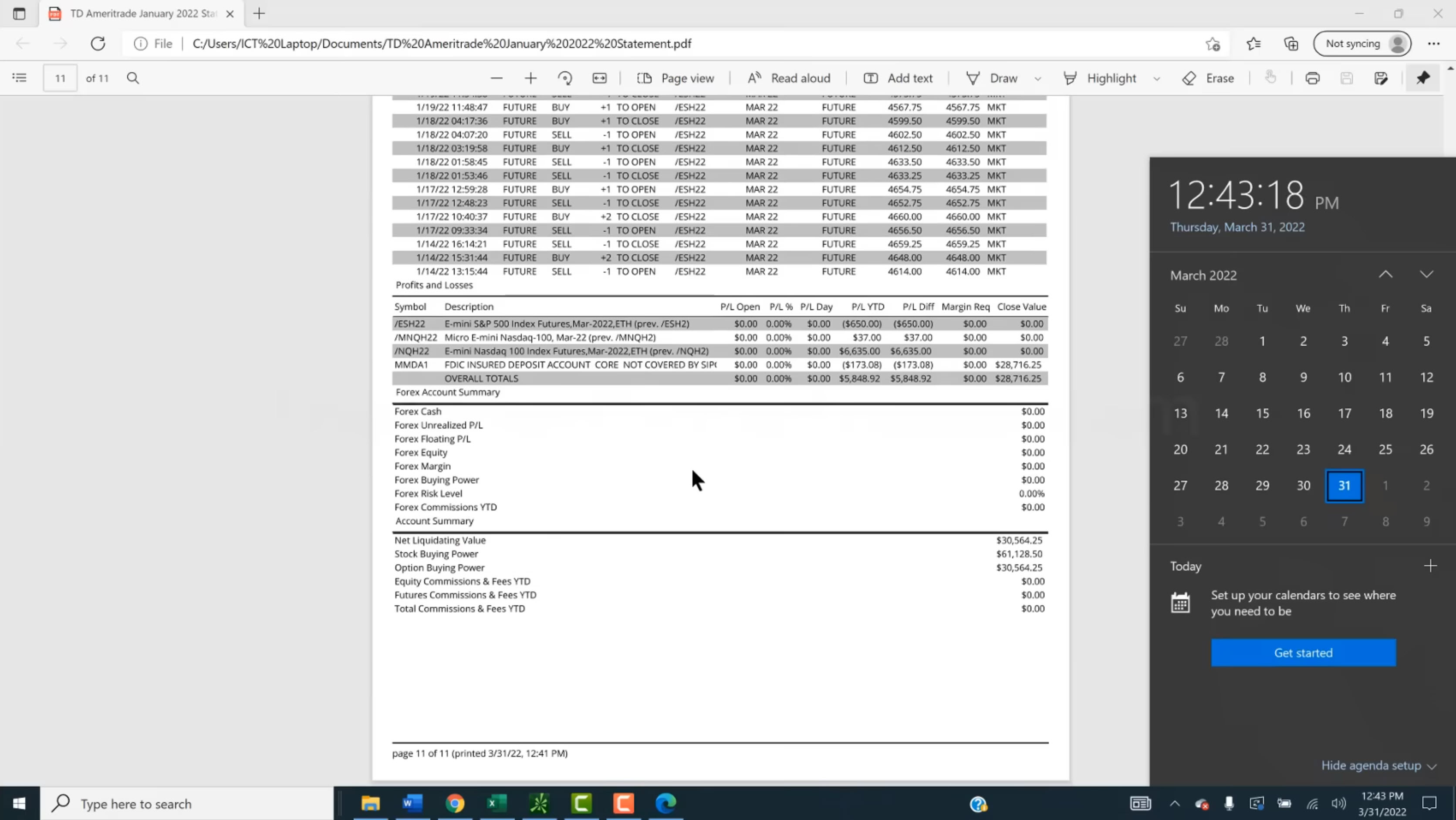Click the Not syncing profile button
The width and height of the screenshot is (1456, 820).
click(1362, 44)
